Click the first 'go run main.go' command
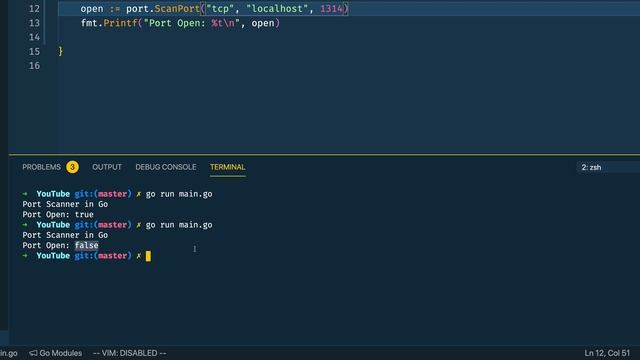Viewport: 640px width, 360px height. click(x=179, y=194)
